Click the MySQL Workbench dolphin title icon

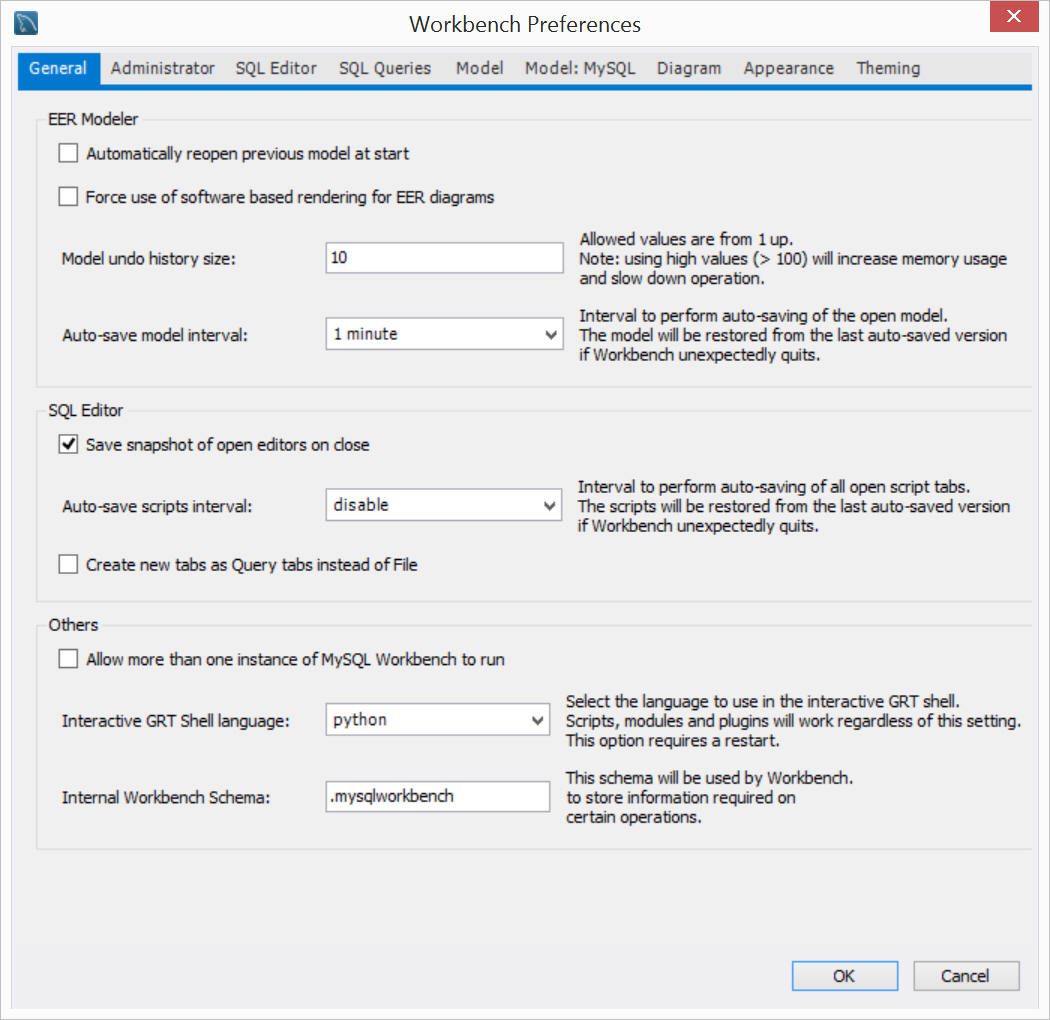[x=25, y=23]
